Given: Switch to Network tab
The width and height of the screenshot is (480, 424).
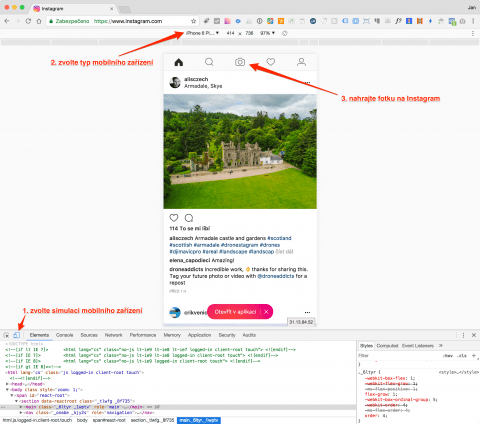Looking at the screenshot, I should point(113,335).
